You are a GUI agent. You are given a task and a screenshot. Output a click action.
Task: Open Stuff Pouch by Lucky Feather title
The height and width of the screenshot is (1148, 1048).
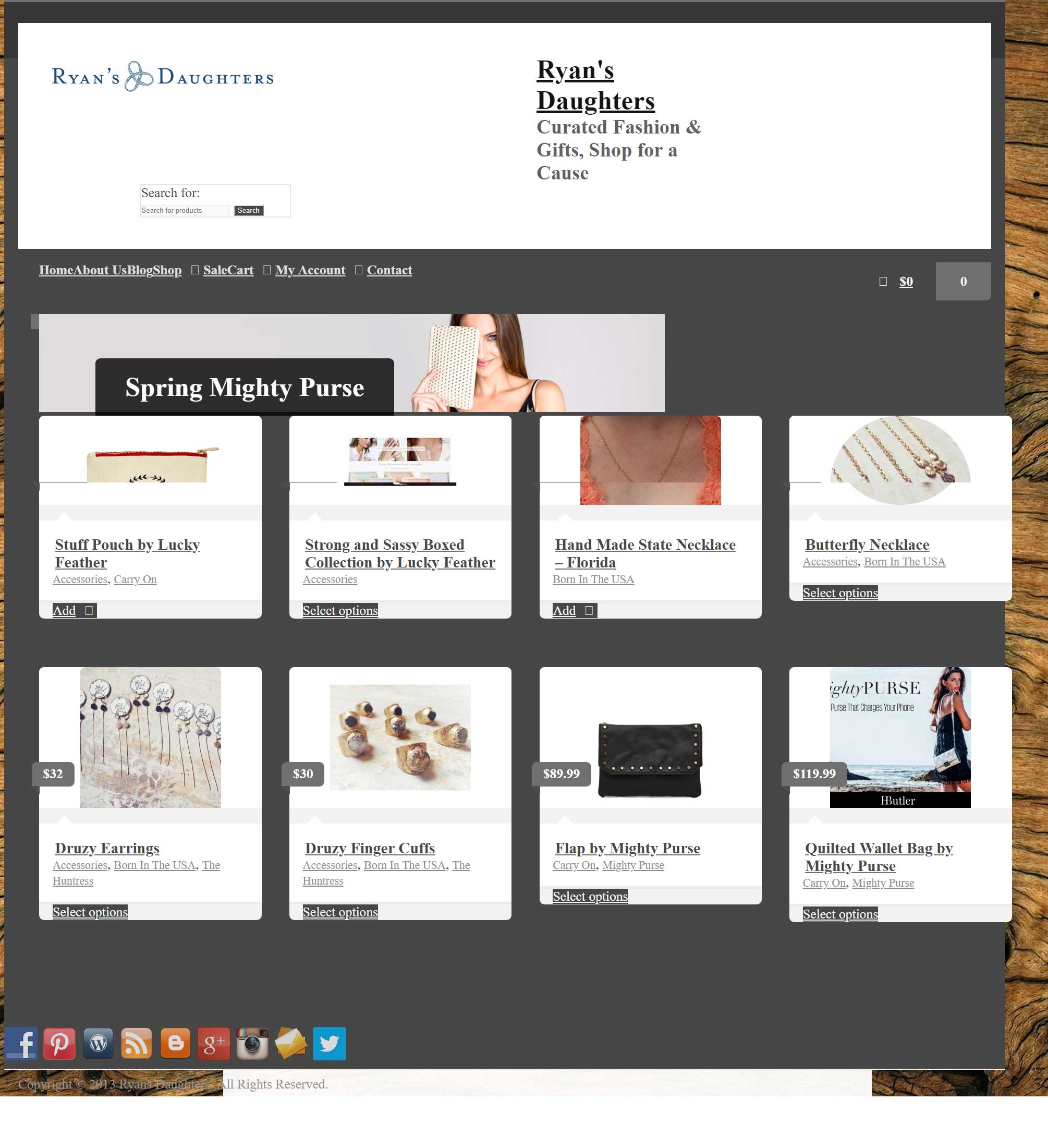[128, 553]
